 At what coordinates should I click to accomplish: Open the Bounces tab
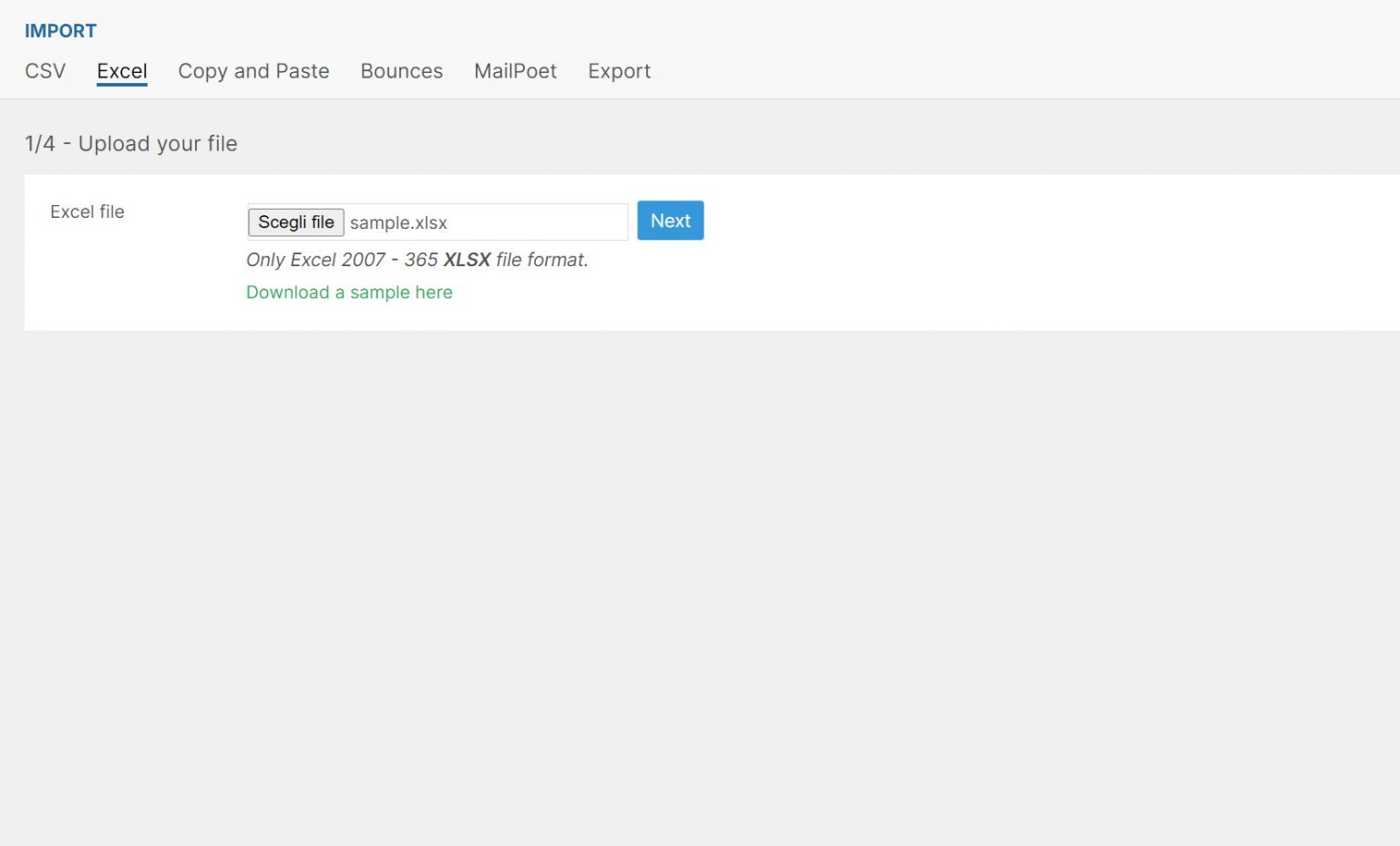click(402, 71)
